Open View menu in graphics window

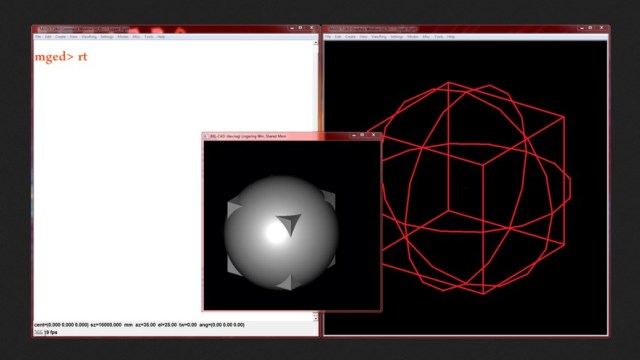(x=363, y=37)
